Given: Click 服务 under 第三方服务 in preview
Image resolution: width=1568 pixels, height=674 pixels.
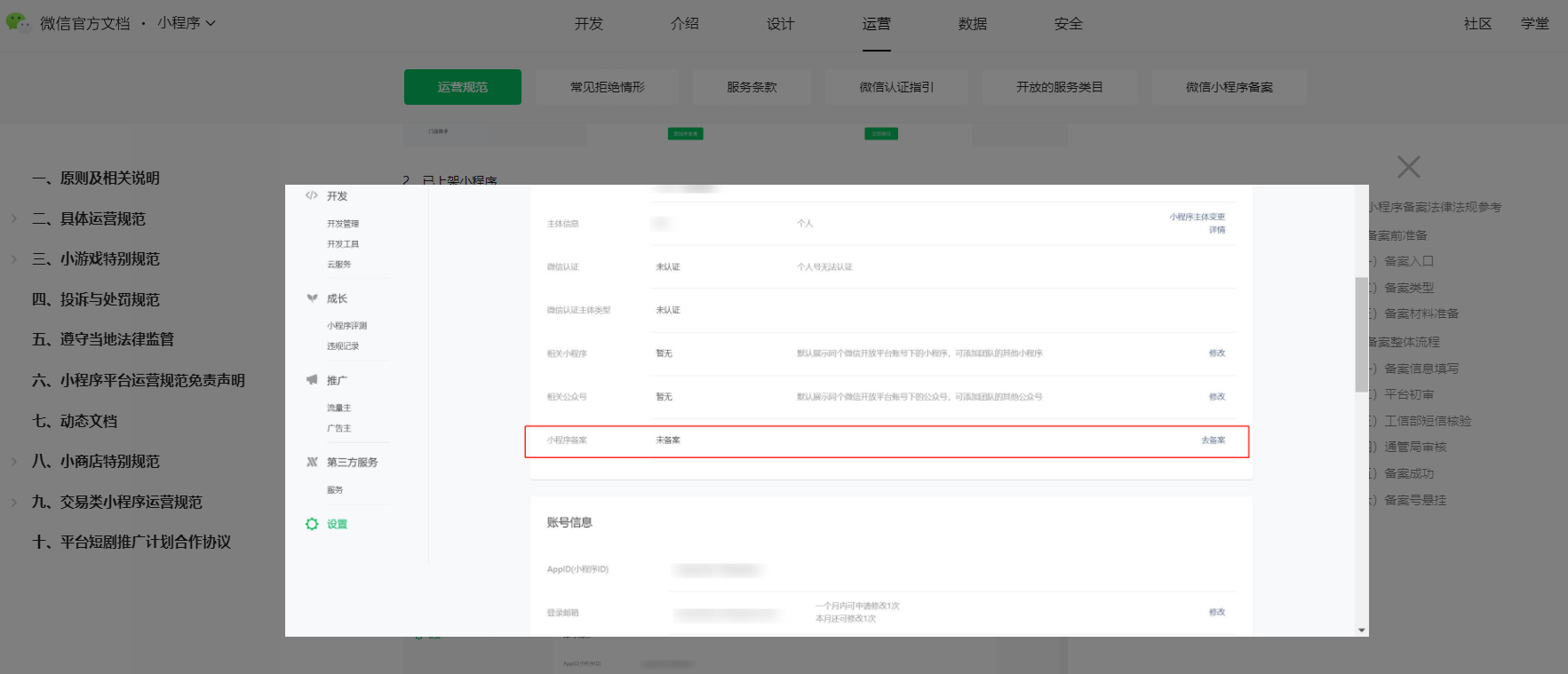Looking at the screenshot, I should [x=334, y=490].
